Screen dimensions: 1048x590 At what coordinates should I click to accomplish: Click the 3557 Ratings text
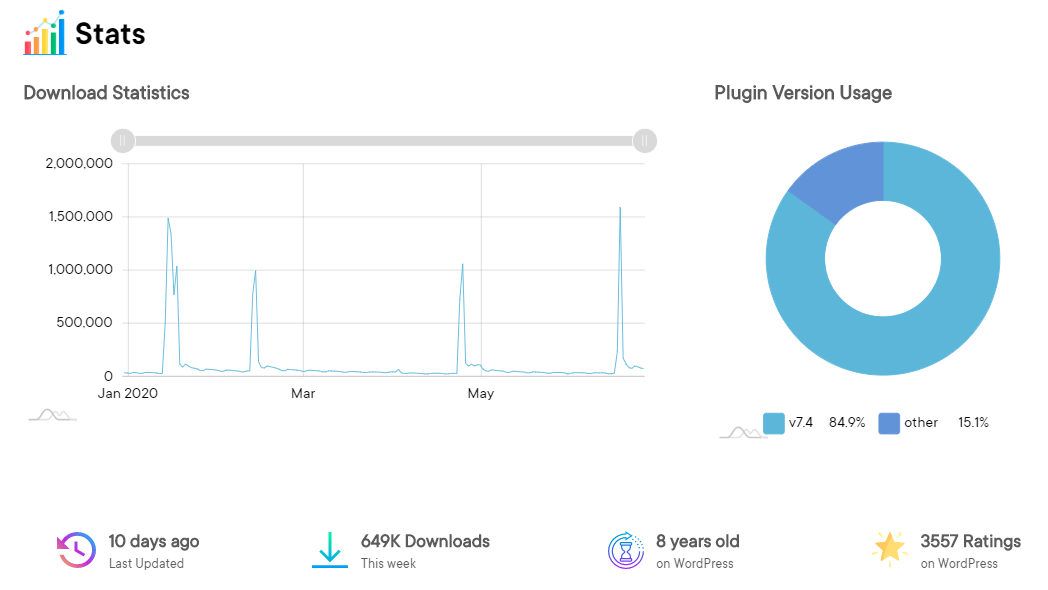(970, 541)
